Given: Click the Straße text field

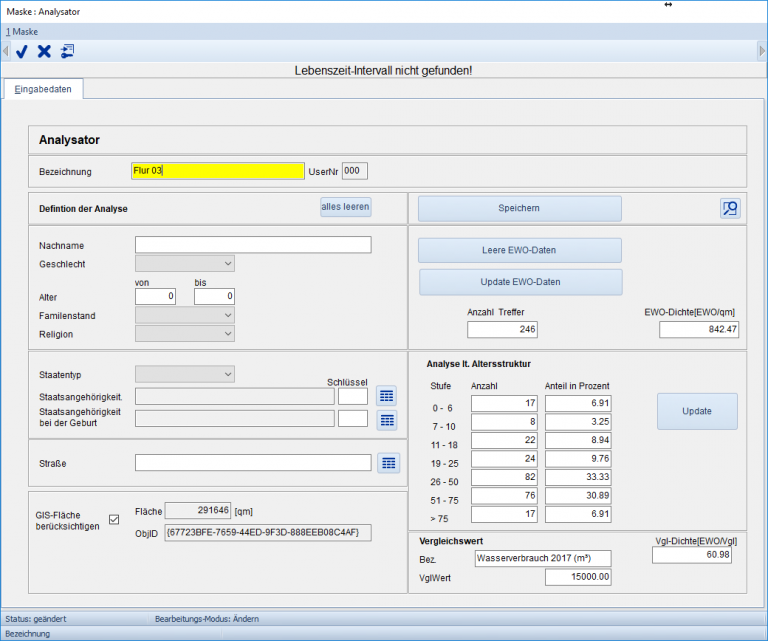Looking at the screenshot, I should pyautogui.click(x=253, y=463).
